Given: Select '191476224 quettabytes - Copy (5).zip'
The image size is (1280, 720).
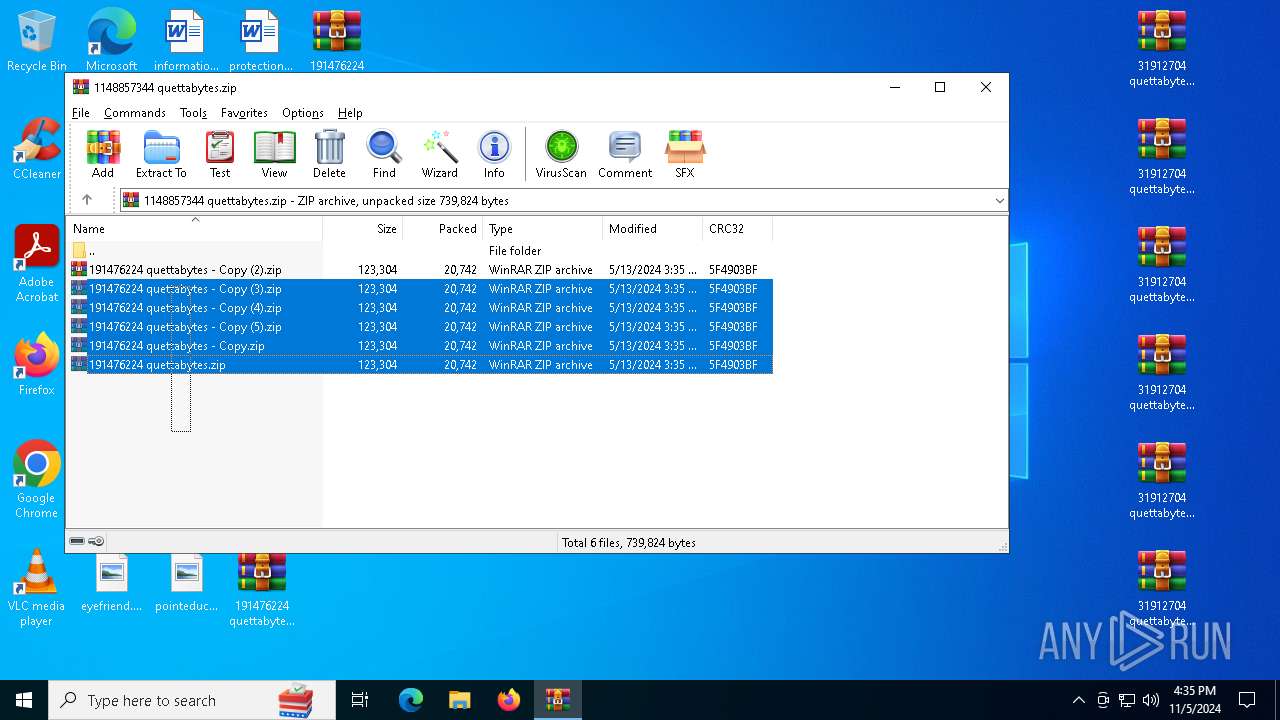Looking at the screenshot, I should click(x=421, y=327).
